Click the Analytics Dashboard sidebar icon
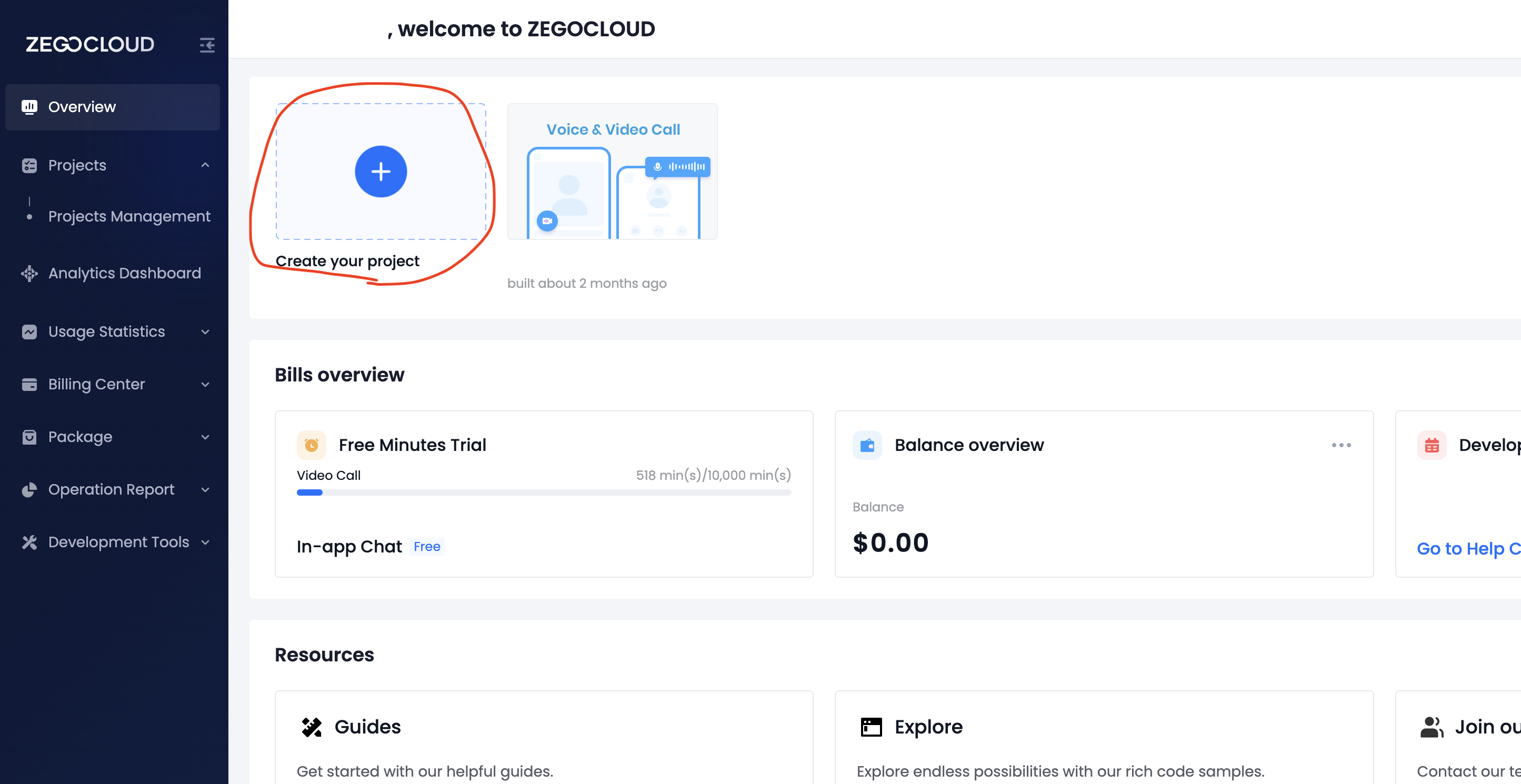1521x784 pixels. (x=29, y=273)
